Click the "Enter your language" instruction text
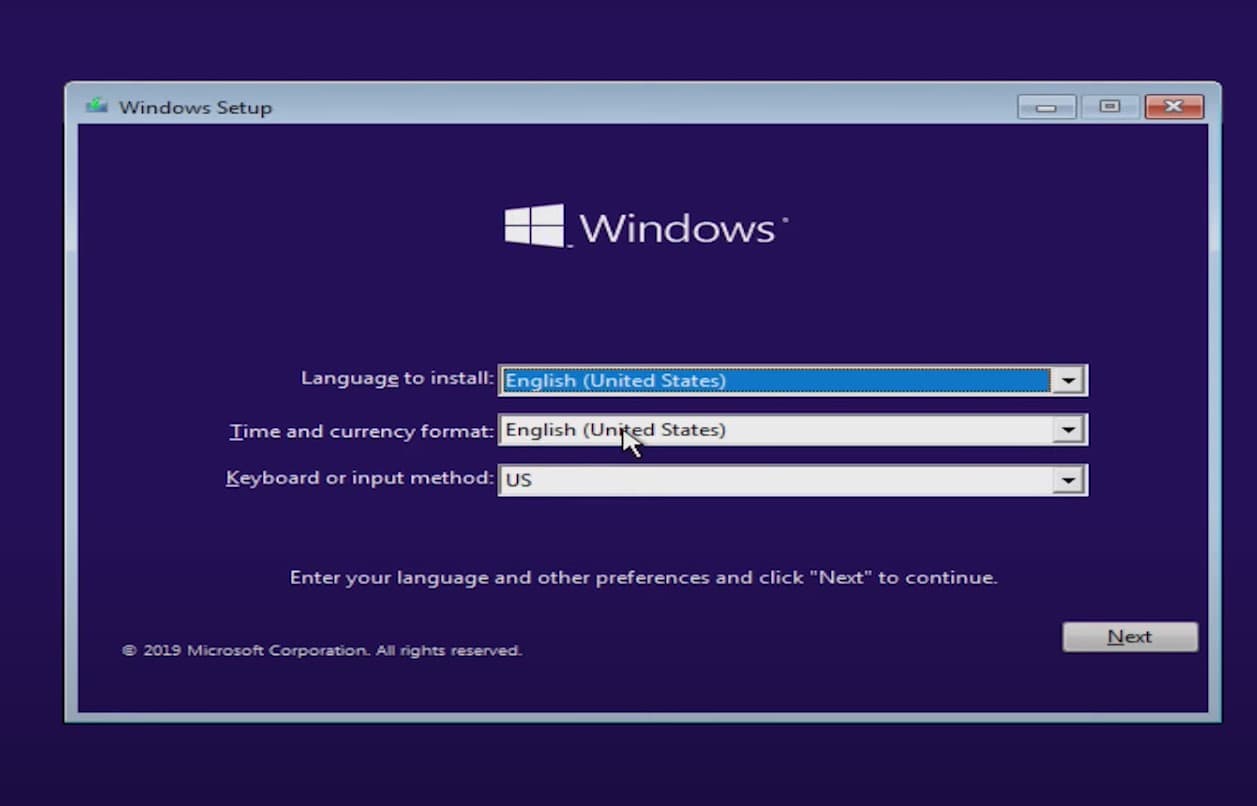The image size is (1257, 806). pos(643,577)
